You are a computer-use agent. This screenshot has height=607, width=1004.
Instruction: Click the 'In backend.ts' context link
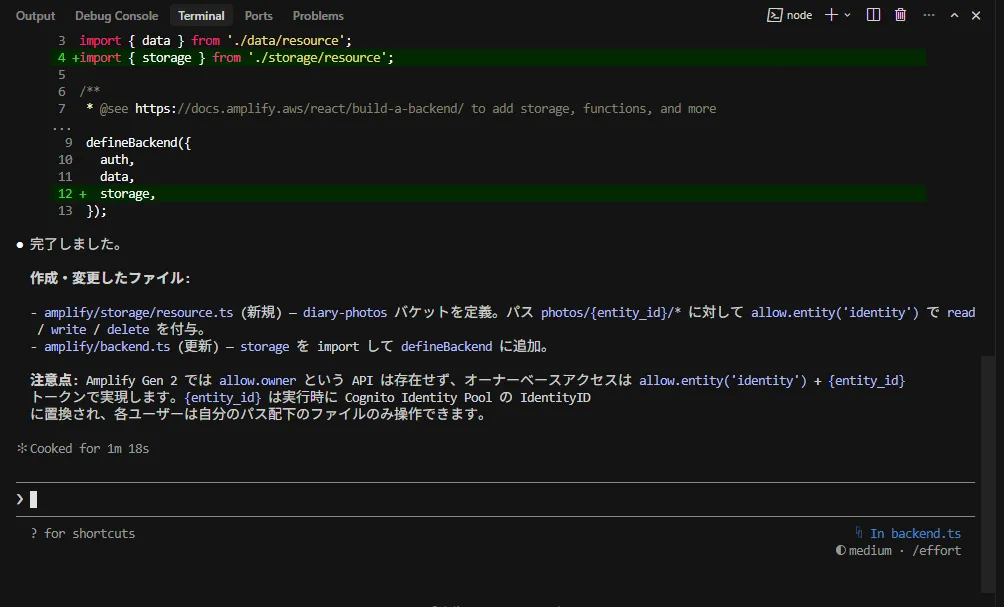[x=915, y=533]
